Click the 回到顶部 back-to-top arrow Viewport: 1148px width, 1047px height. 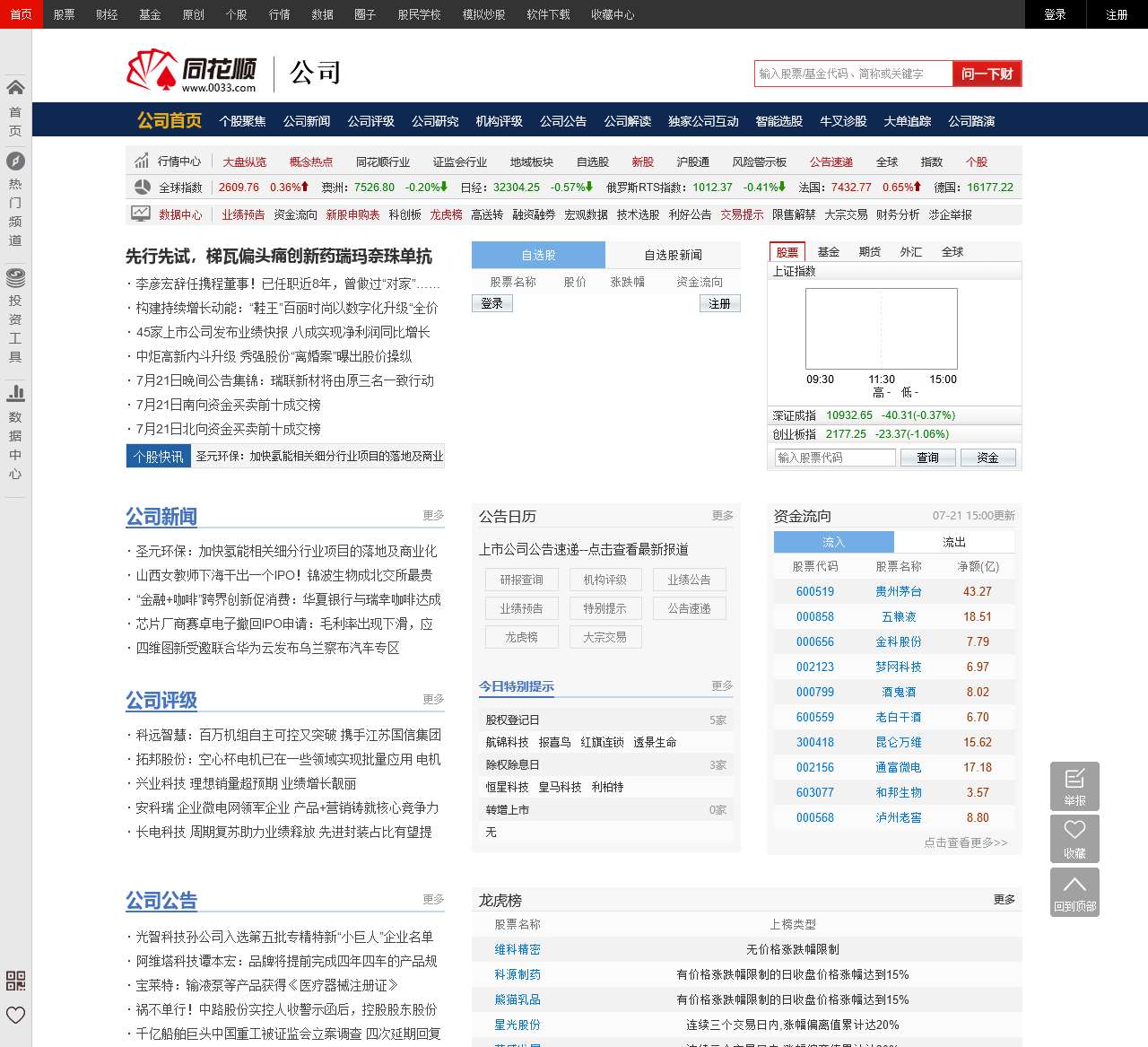(1074, 892)
